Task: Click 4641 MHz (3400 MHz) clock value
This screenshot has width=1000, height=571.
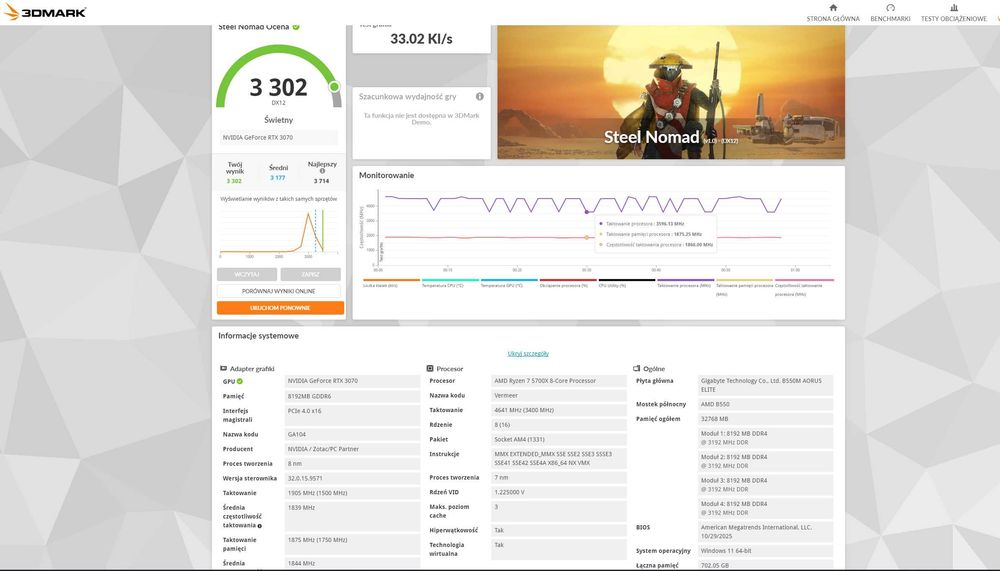Action: point(559,410)
